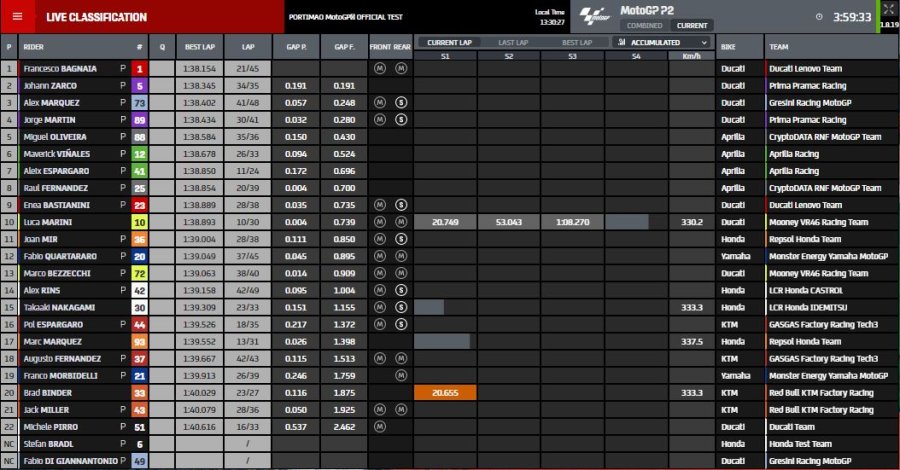Select rider Stefan BRADL
The image size is (900, 470).
[x=48, y=444]
